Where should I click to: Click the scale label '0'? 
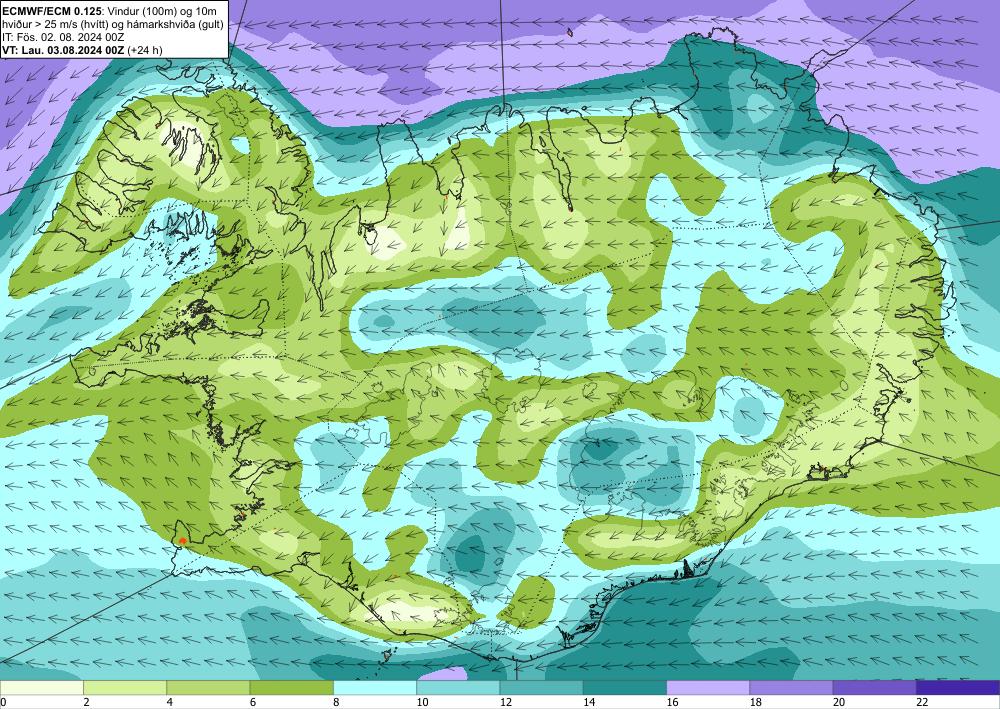pos(3,703)
